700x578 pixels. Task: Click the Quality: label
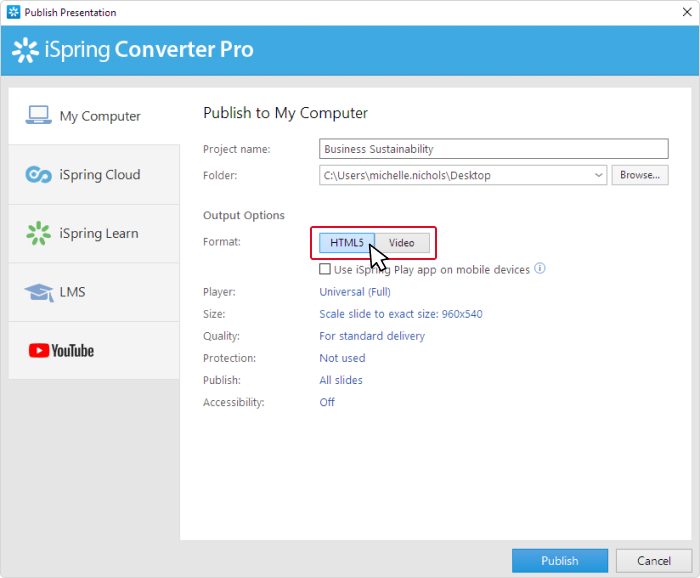tap(221, 336)
